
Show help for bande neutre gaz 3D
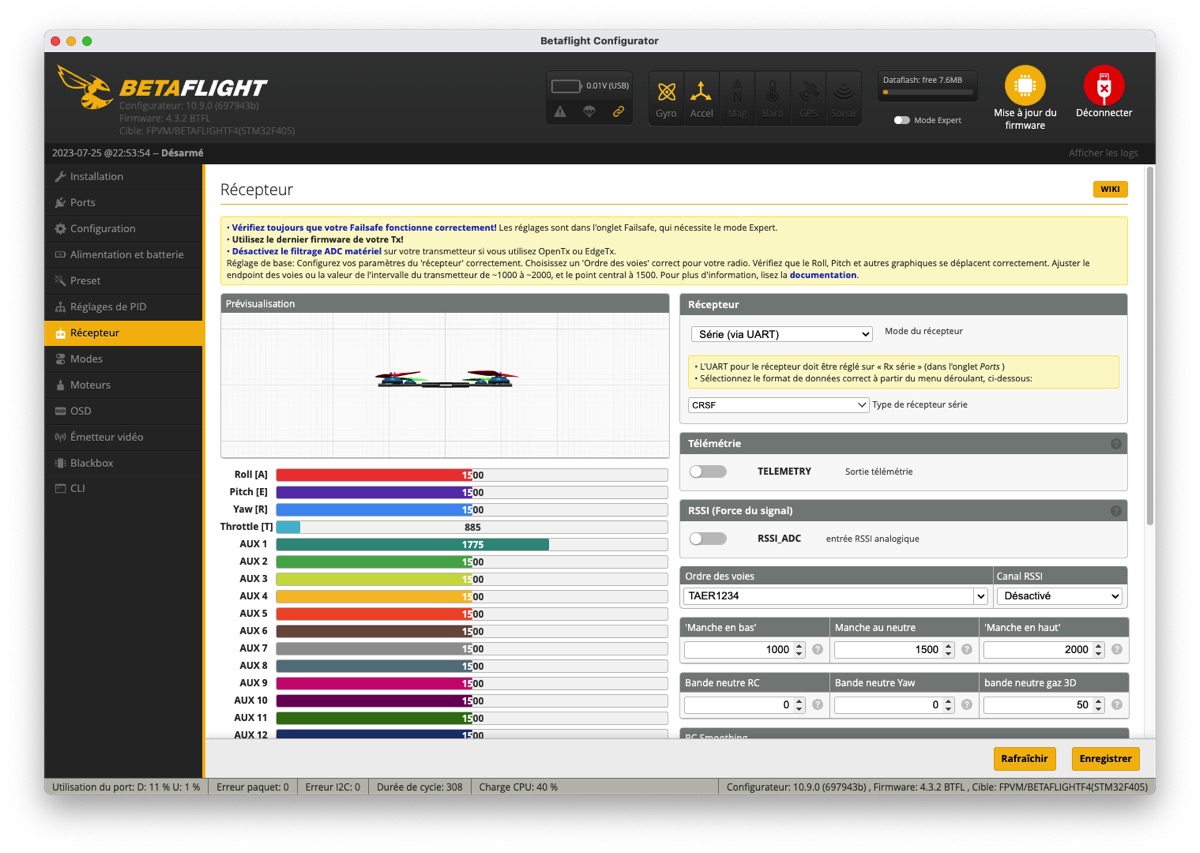tap(1116, 705)
